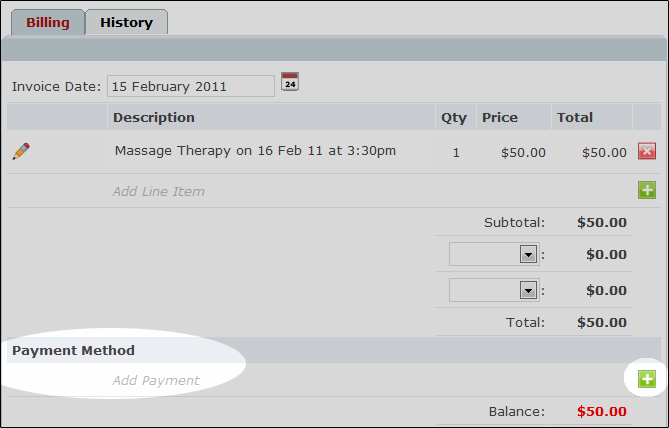The height and width of the screenshot is (428, 669).
Task: Switch to the History tab
Action: (x=126, y=22)
